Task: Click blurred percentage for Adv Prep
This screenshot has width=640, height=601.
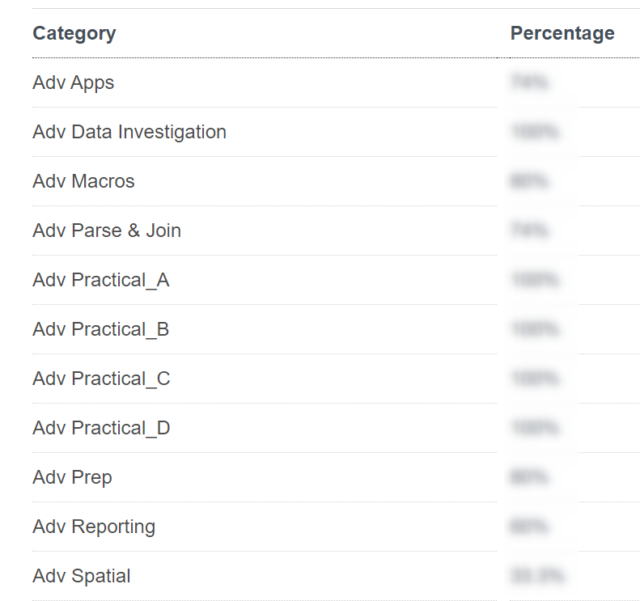Action: [529, 477]
